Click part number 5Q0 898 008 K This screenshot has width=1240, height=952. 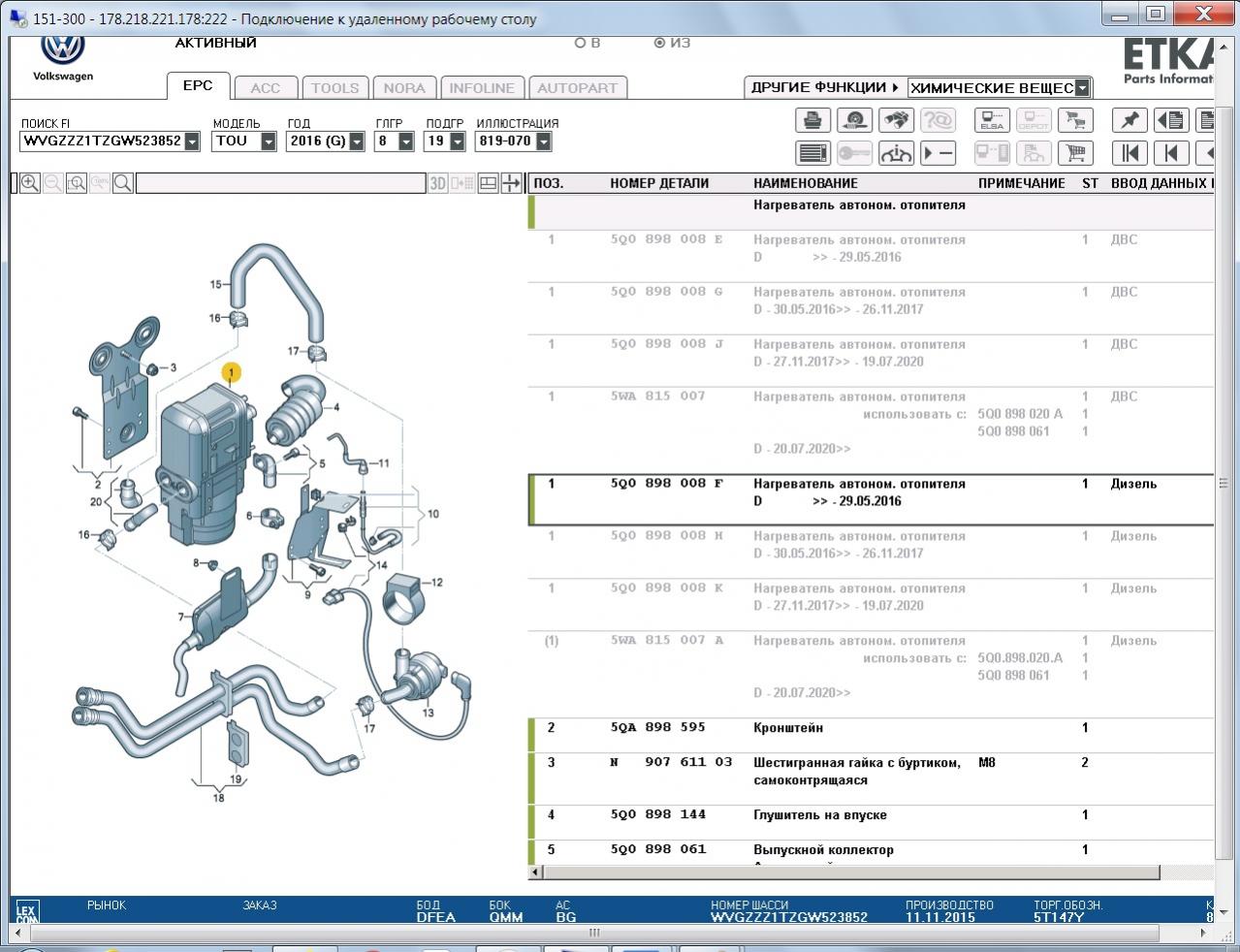click(x=667, y=588)
